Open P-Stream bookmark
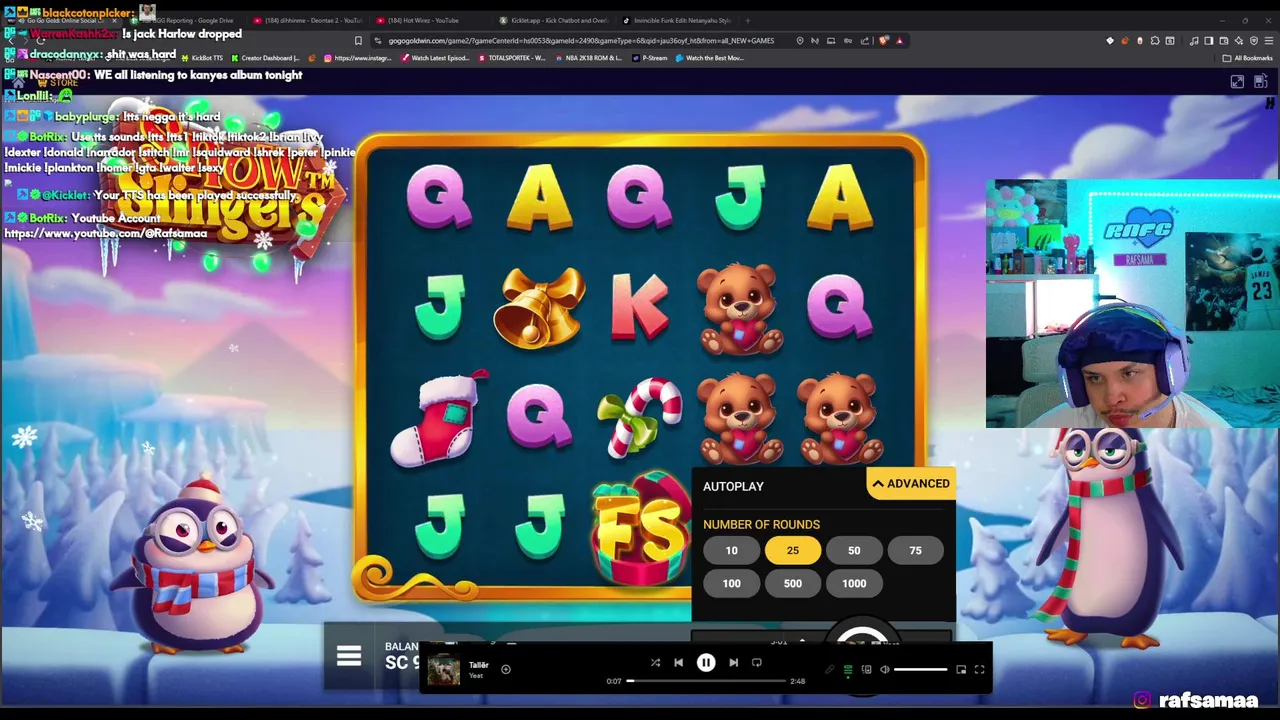This screenshot has width=1280, height=720. click(650, 58)
